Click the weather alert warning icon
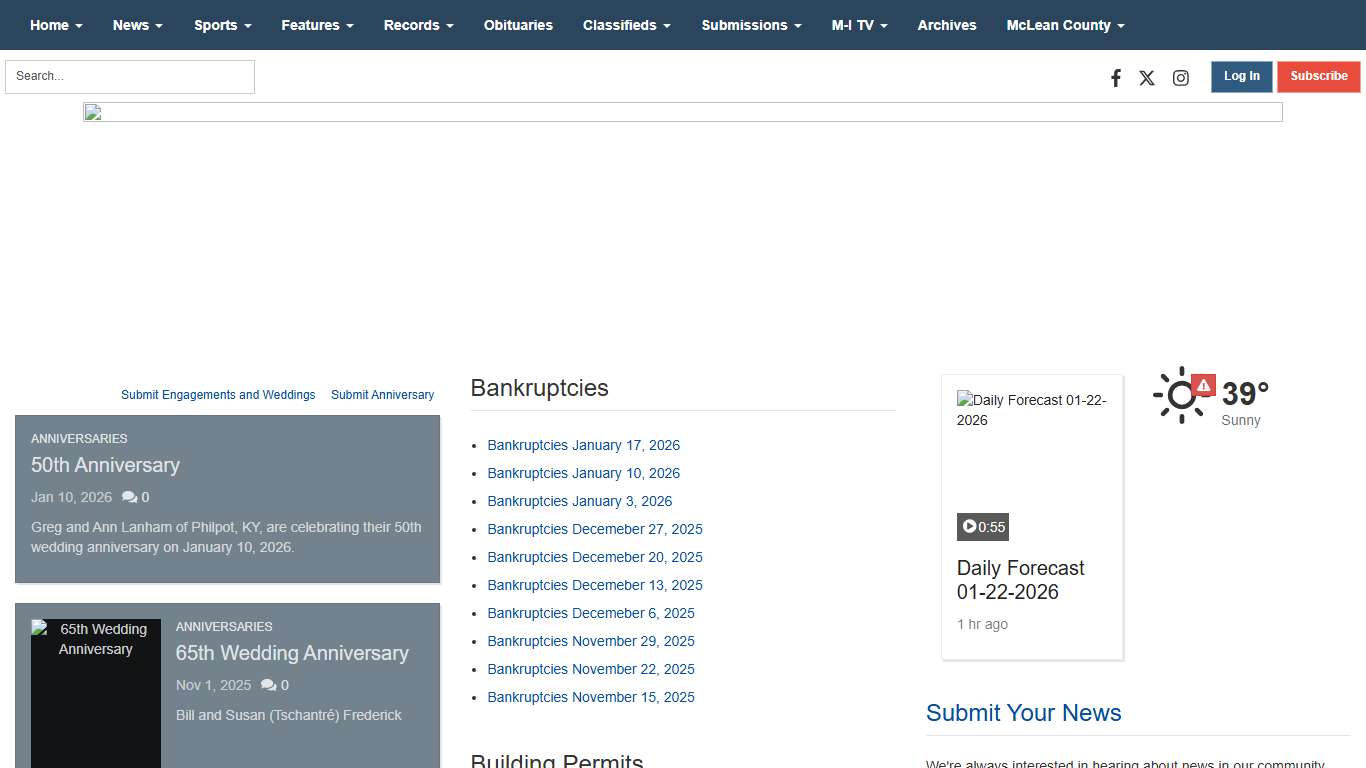 click(1203, 384)
